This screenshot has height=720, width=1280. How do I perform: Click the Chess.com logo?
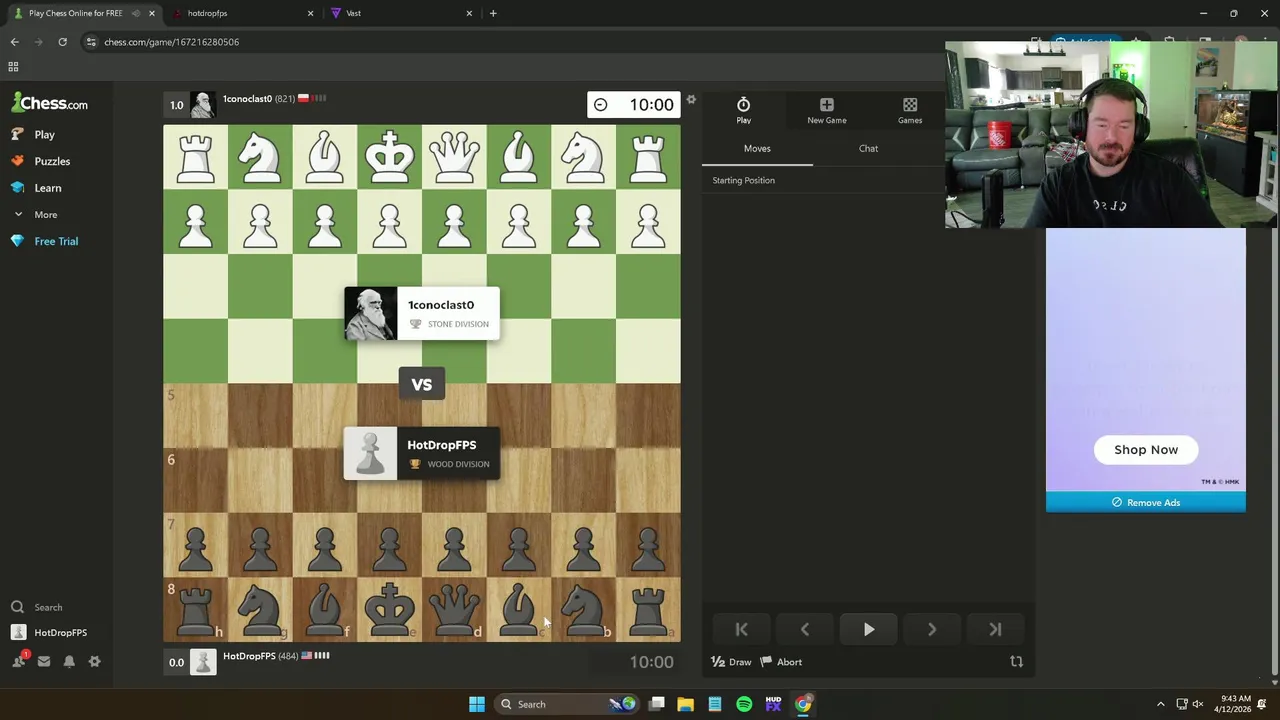click(x=49, y=103)
